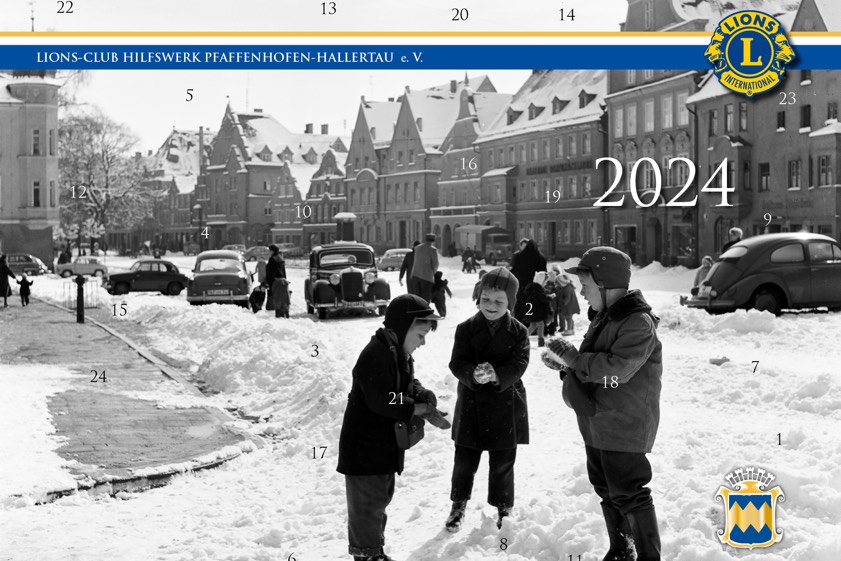This screenshot has height=561, width=841.
Task: Click the 2024 year text
Action: 663,184
